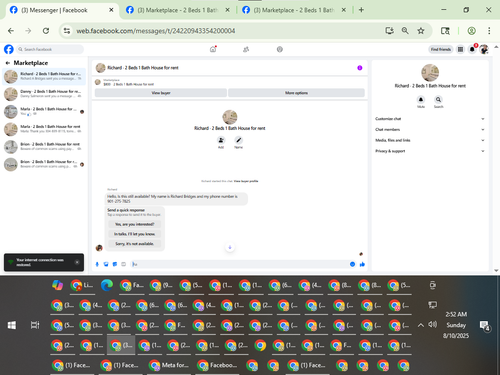This screenshot has width=500, height=375.
Task: Choose the GIF icon in composer
Action: pos(123,264)
